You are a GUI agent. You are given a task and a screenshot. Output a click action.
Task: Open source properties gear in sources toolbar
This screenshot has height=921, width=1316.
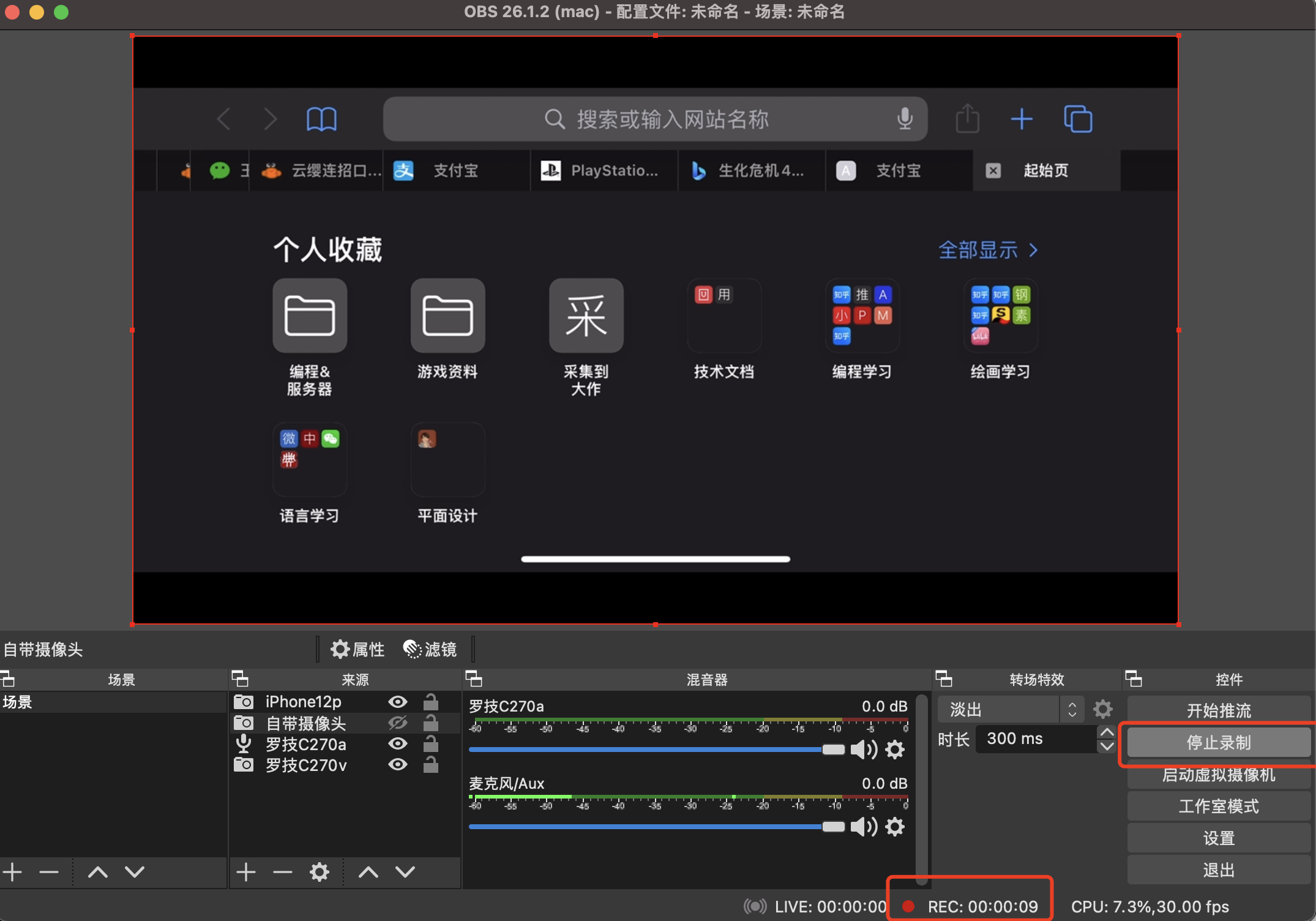click(319, 871)
